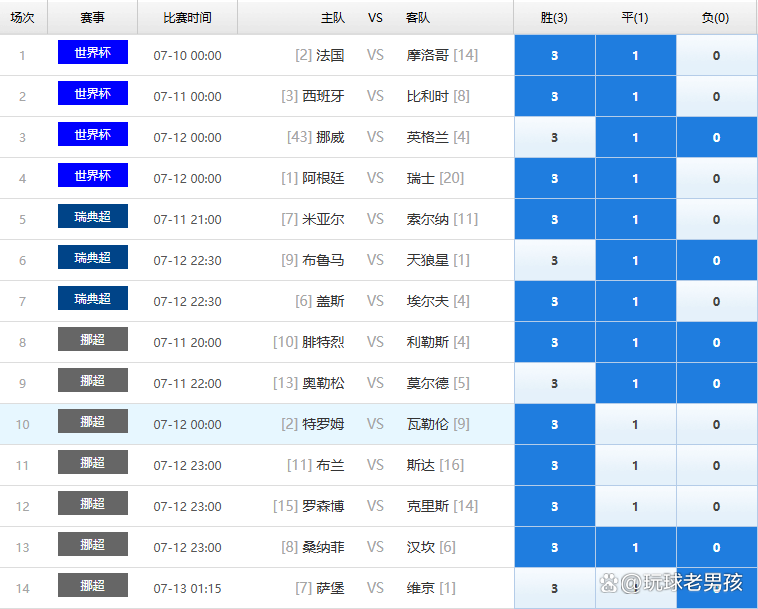Image resolution: width=758 pixels, height=609 pixels.
Task: Click the 胜(3) column header
Action: pos(554,18)
